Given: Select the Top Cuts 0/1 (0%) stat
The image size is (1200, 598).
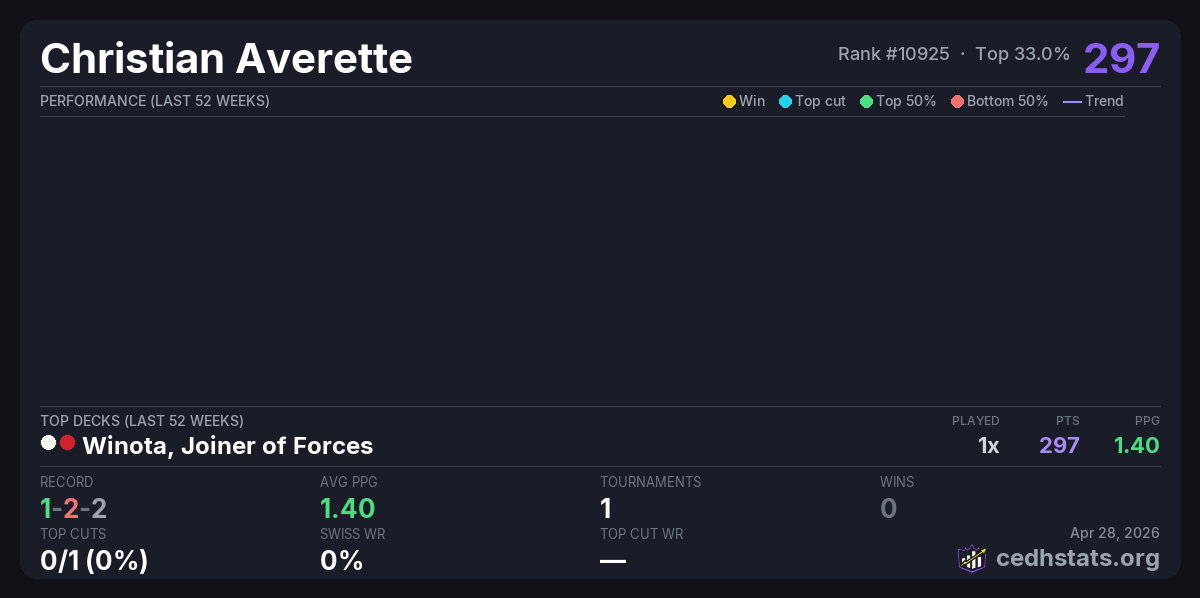Looking at the screenshot, I should pyautogui.click(x=94, y=560).
